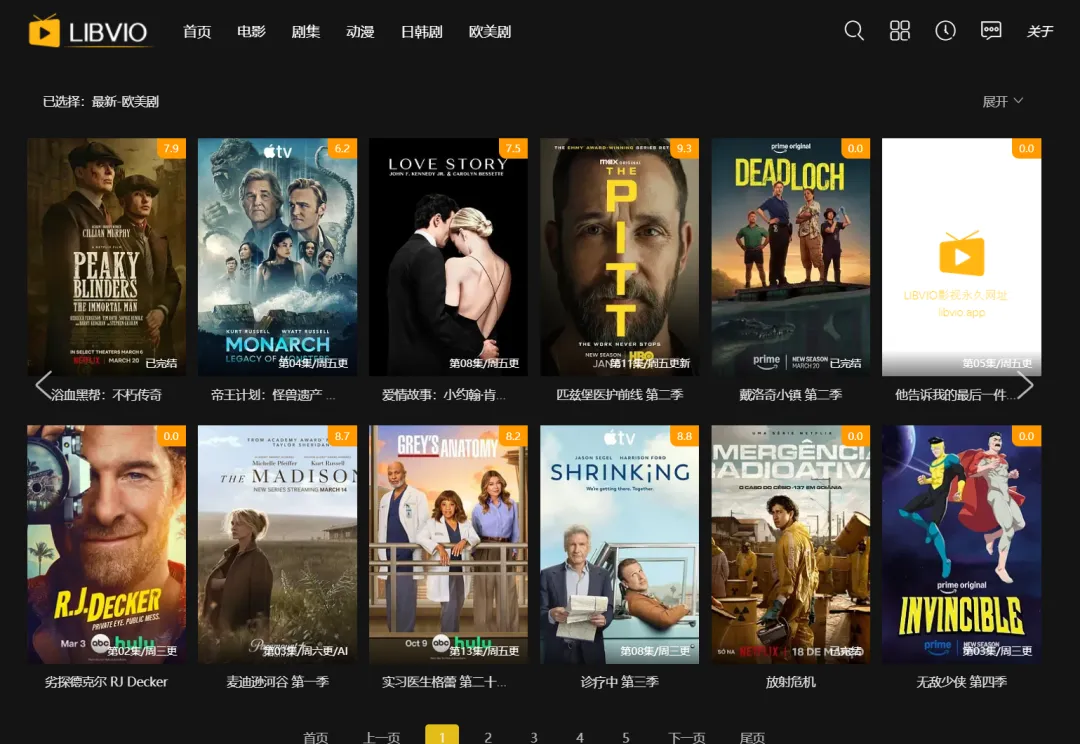Open the category grid icon
Screen dimensions: 1080x744
point(900,30)
